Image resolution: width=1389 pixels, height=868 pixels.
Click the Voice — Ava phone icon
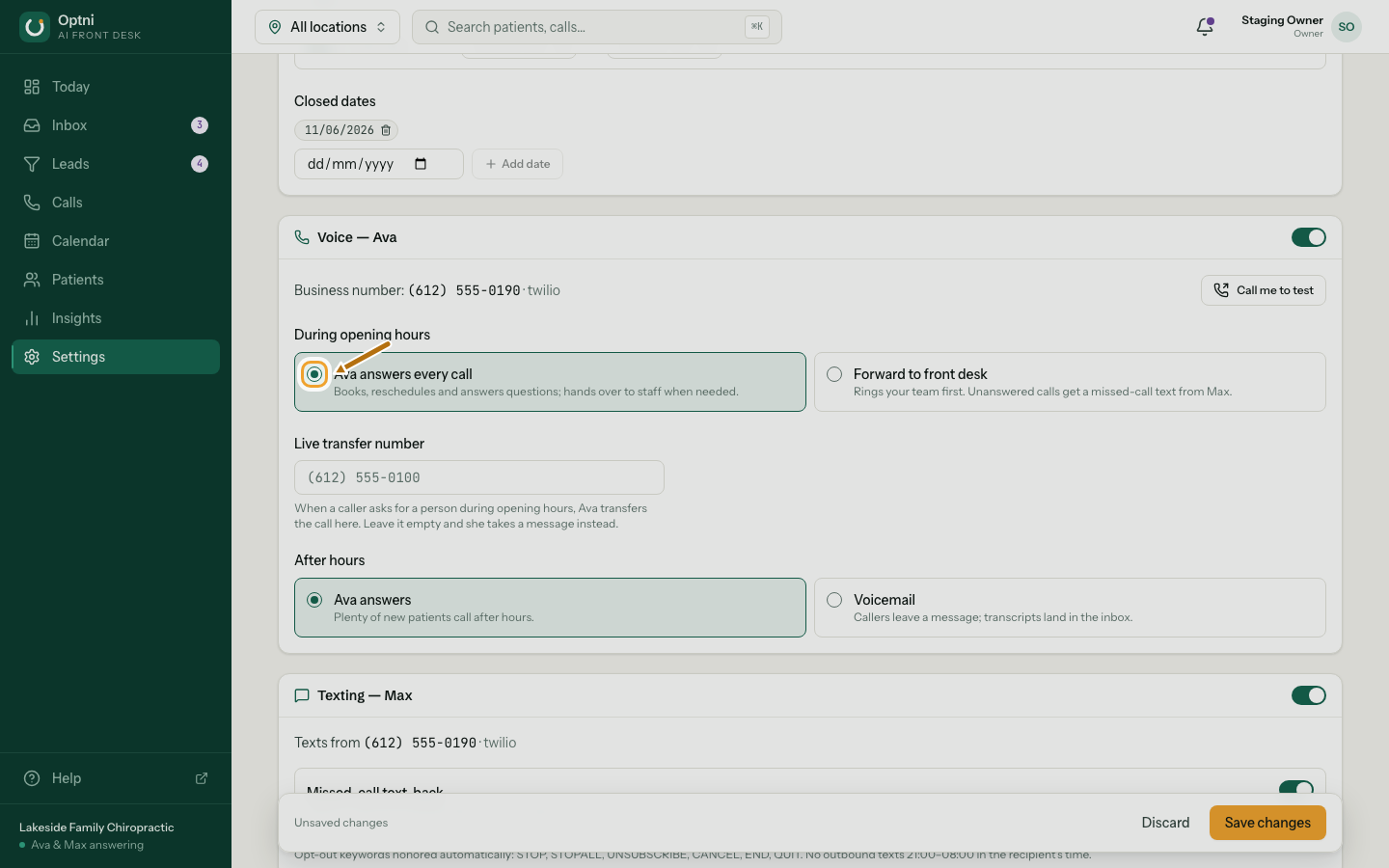(302, 237)
